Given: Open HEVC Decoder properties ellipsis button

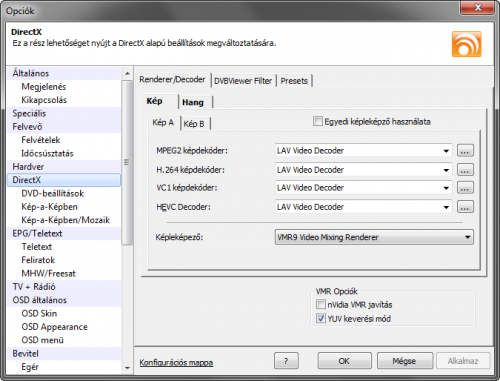Looking at the screenshot, I should click(x=465, y=207).
